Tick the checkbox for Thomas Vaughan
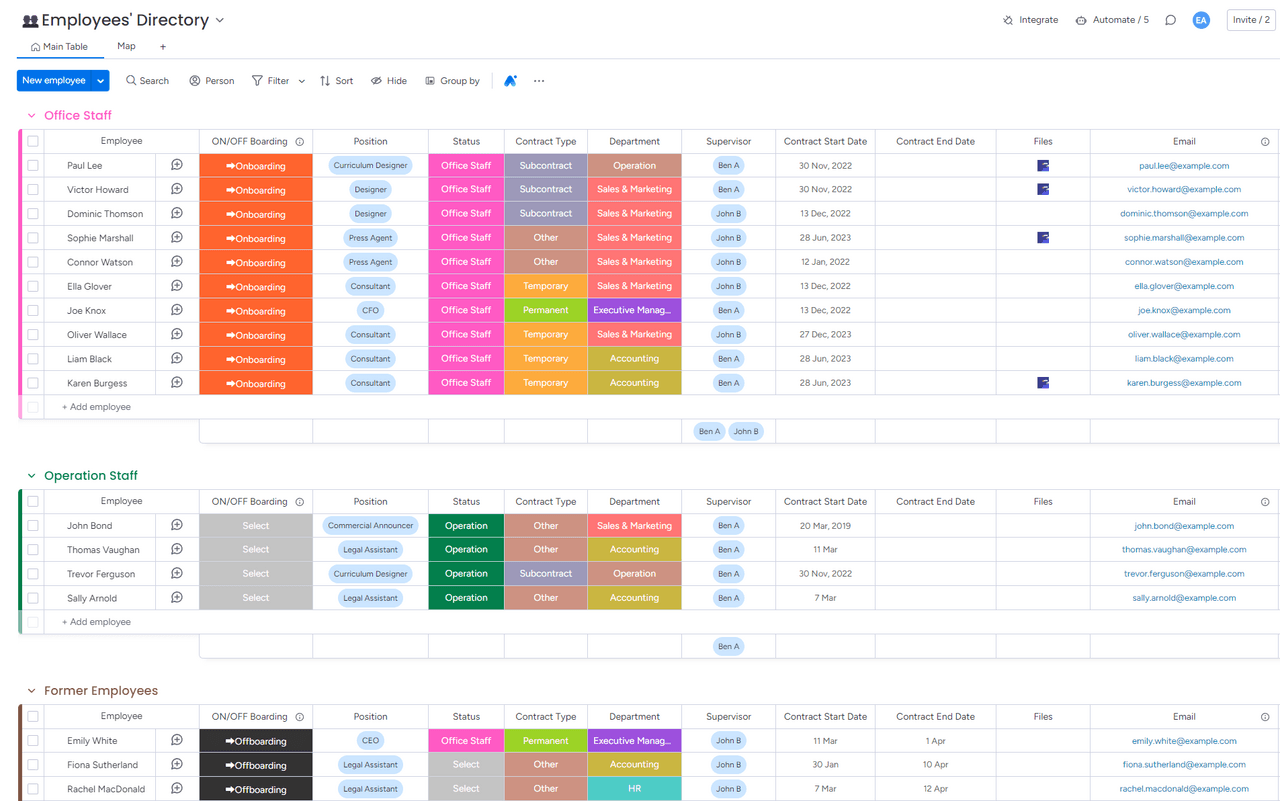Viewport: 1280px width, 801px height. pos(33,550)
